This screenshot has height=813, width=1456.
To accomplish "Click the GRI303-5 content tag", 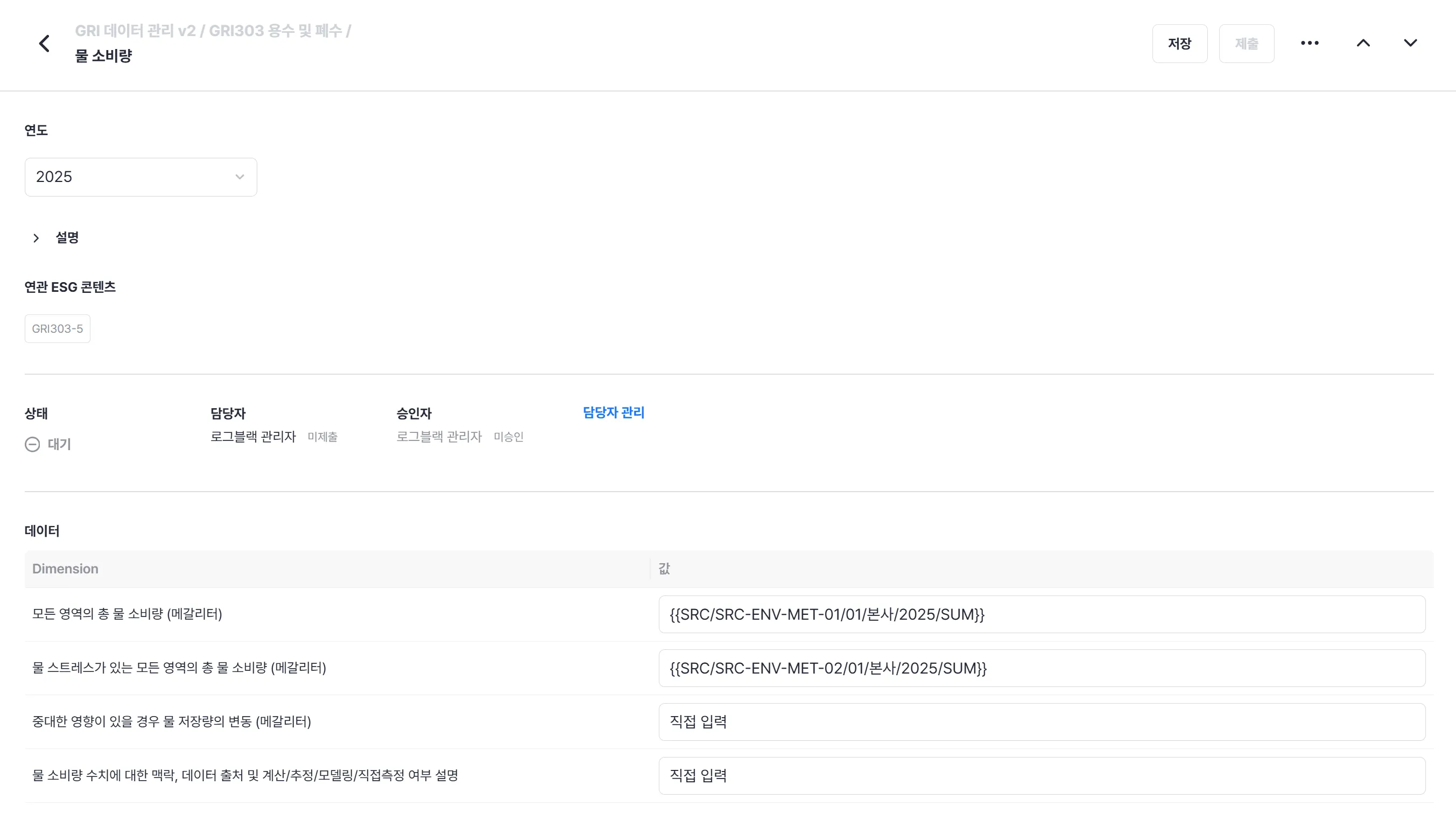I will 57,328.
